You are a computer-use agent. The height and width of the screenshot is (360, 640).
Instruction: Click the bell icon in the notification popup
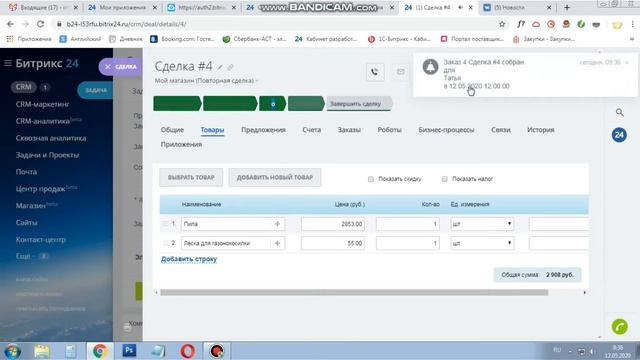pyautogui.click(x=430, y=67)
